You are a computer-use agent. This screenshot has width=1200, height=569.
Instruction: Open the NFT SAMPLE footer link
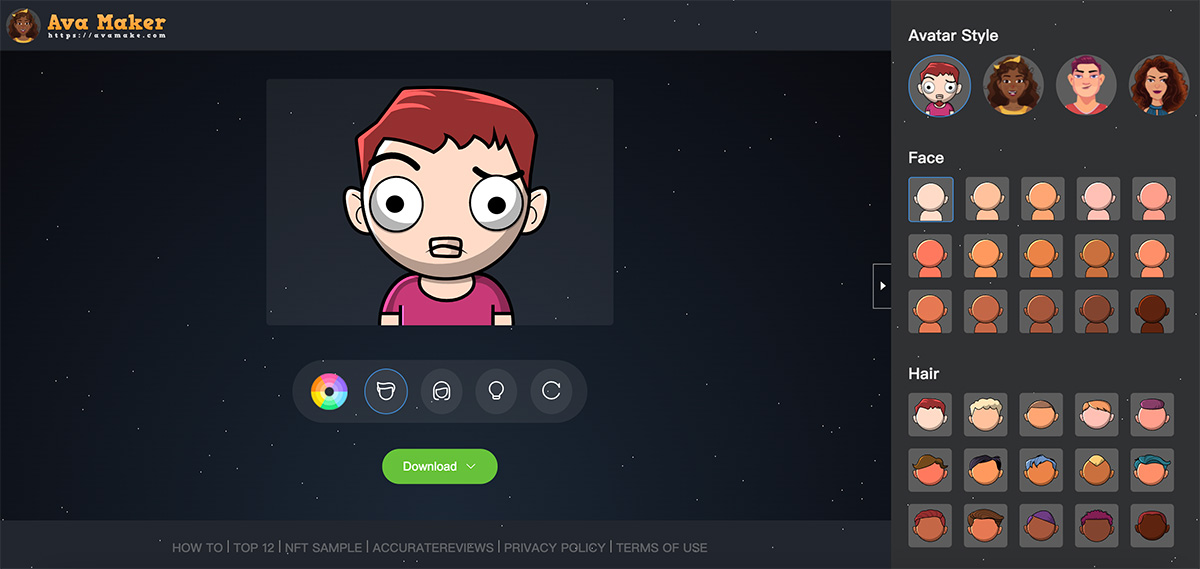(x=325, y=548)
